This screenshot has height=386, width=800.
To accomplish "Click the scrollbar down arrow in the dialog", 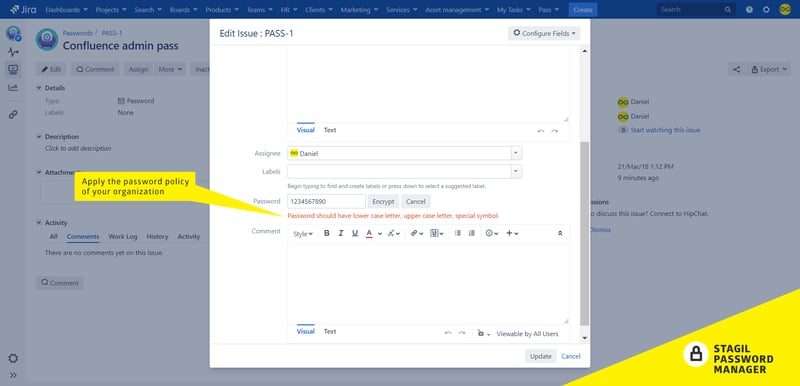I will click(585, 338).
